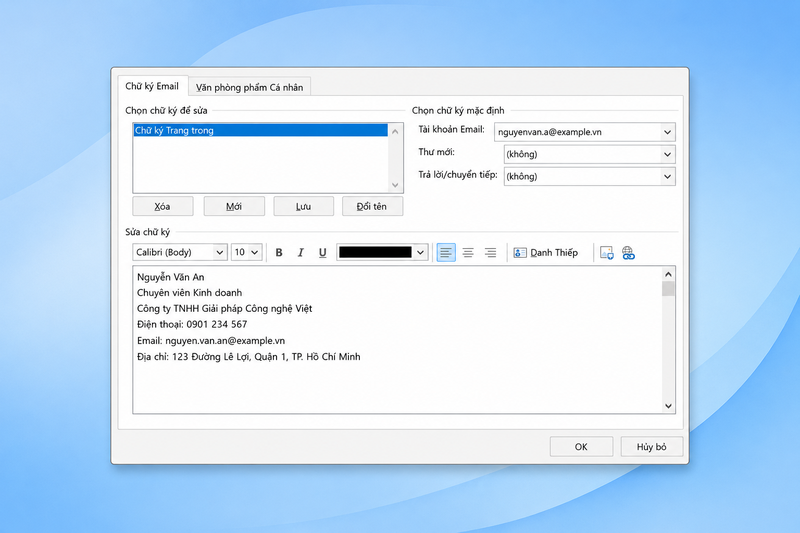The height and width of the screenshot is (533, 800).
Task: Click the signature list scroll up arrow
Action: pos(395,132)
